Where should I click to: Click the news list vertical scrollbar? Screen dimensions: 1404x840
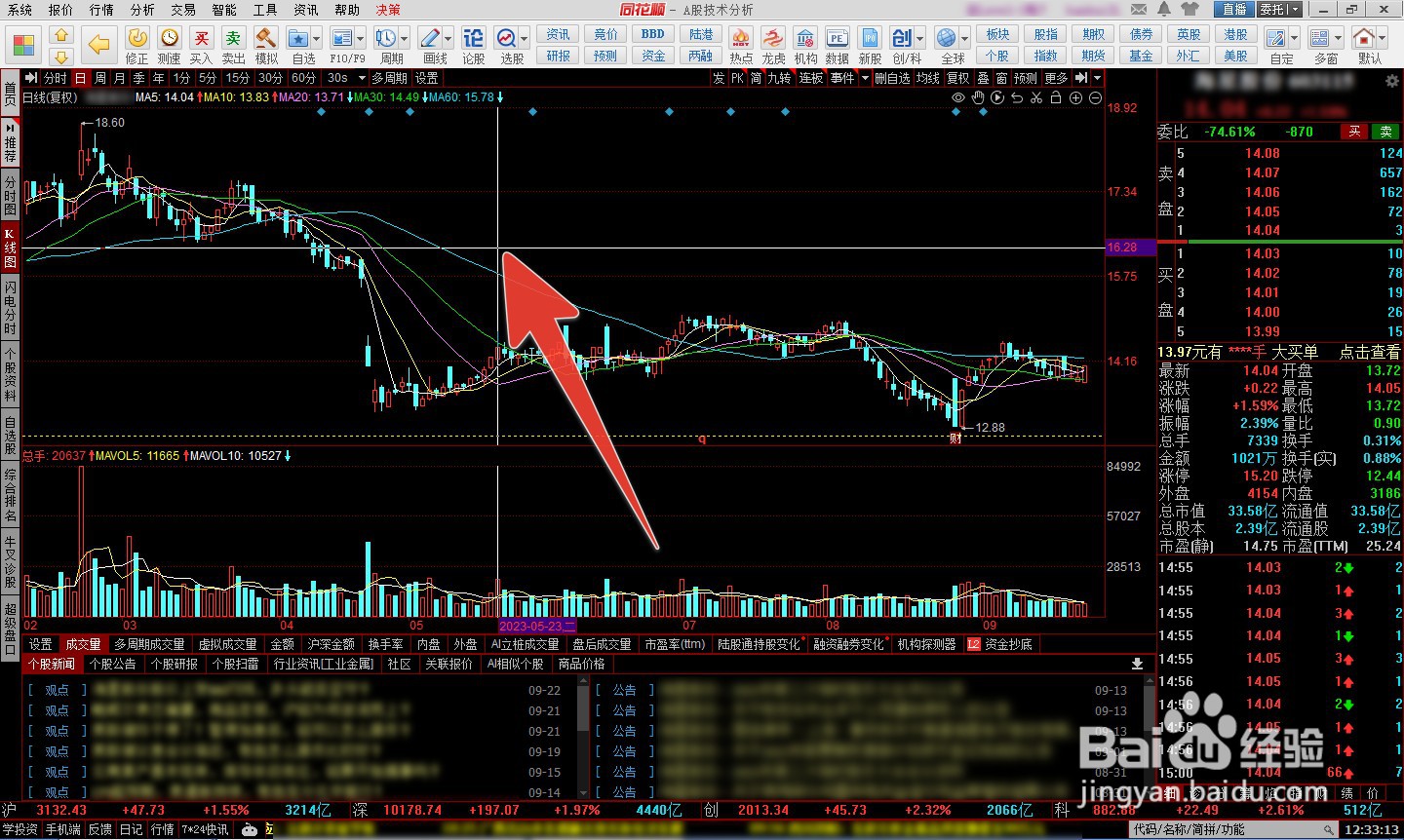tap(584, 739)
